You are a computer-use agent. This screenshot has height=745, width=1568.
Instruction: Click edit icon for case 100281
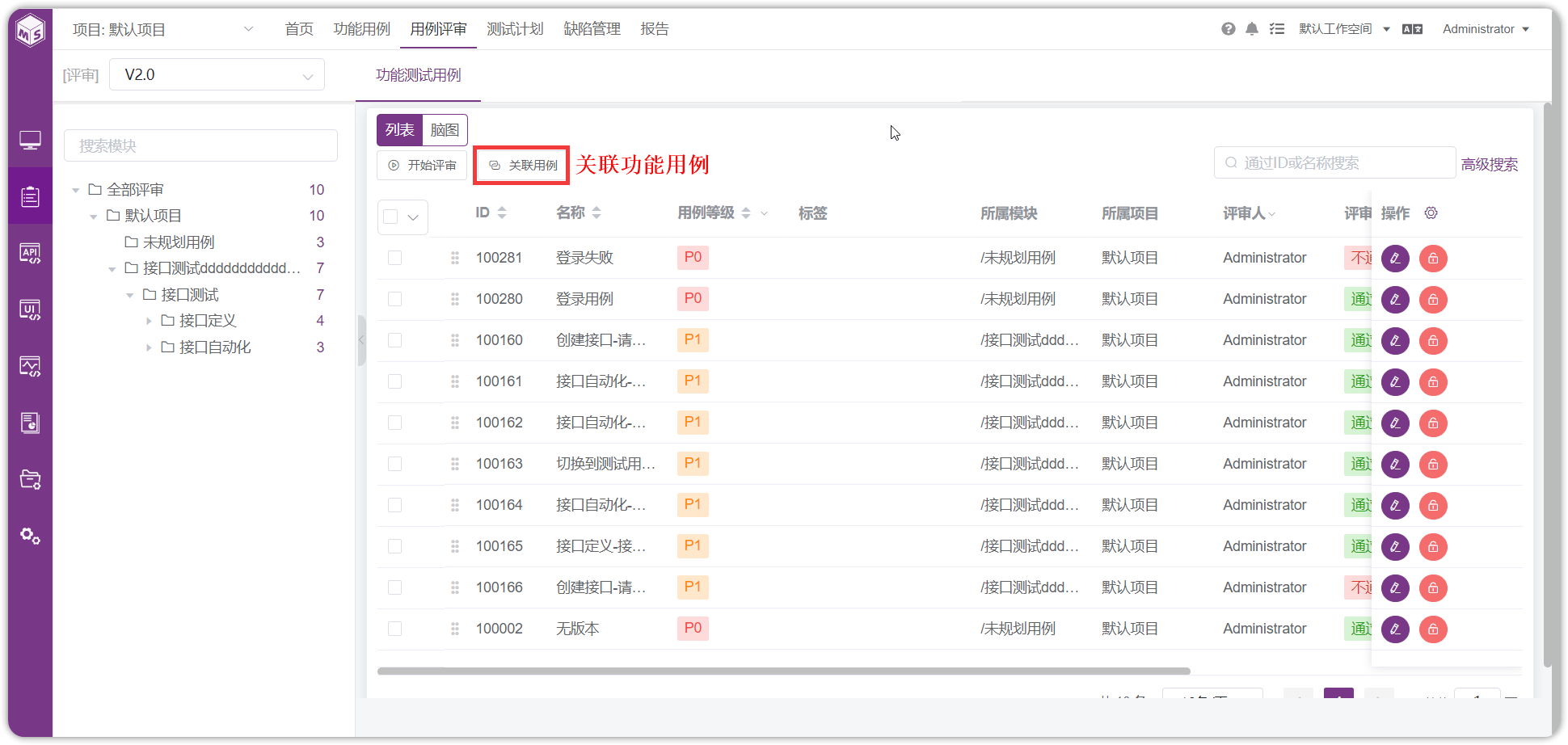tap(1395, 259)
